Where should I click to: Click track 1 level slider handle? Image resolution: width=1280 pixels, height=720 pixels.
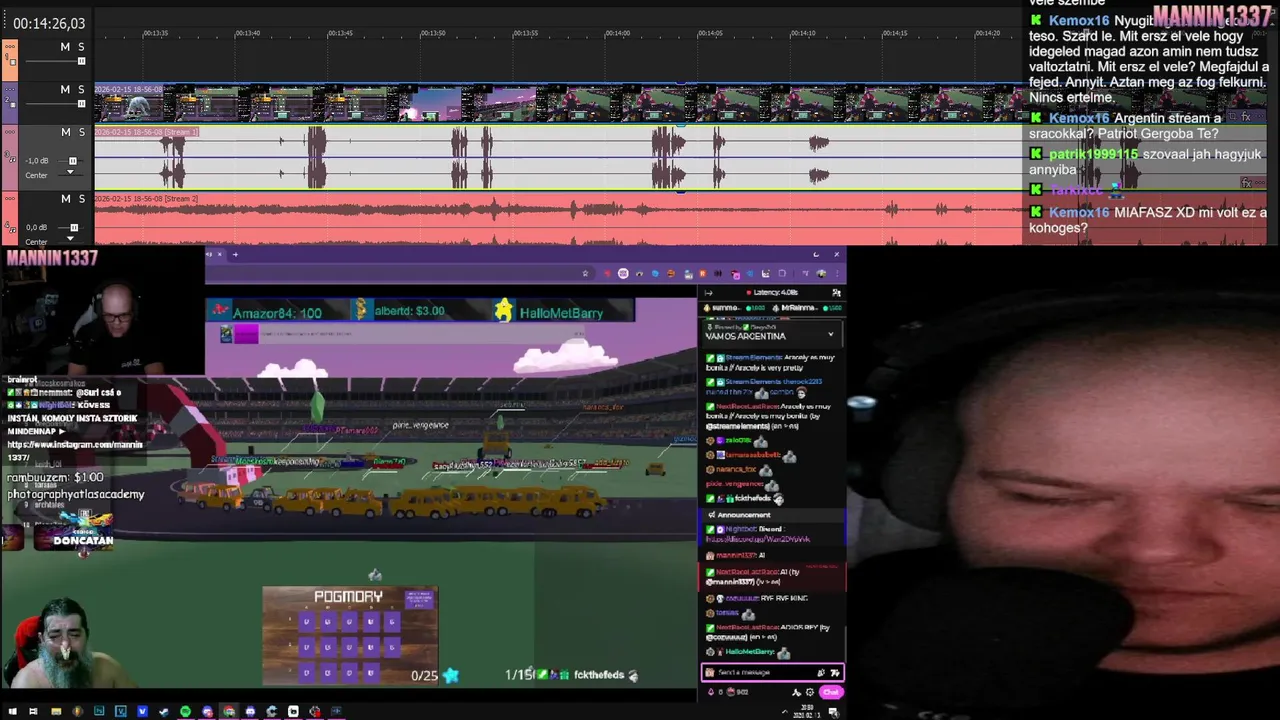[x=81, y=61]
